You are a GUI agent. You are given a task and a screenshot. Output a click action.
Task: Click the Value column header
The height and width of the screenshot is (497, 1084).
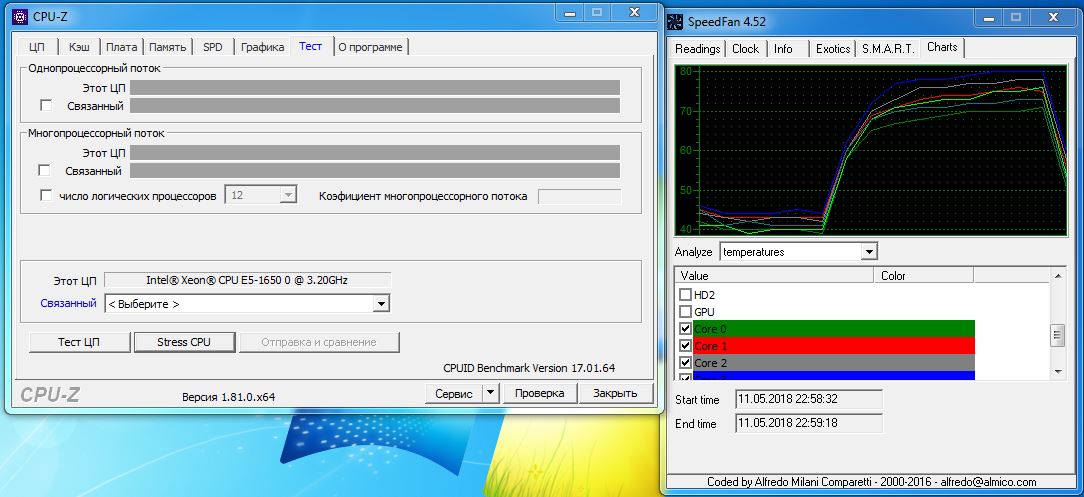[x=774, y=276]
